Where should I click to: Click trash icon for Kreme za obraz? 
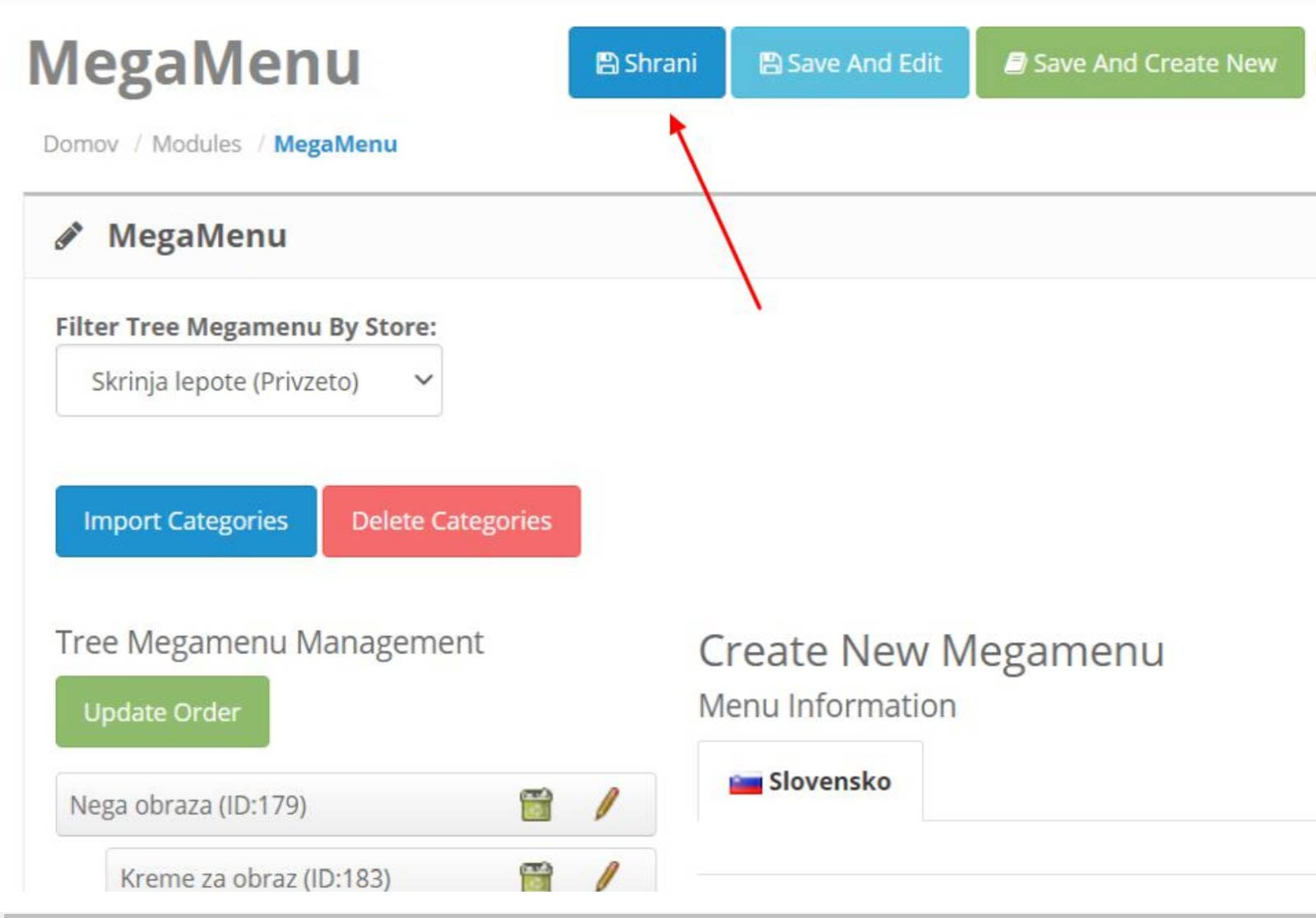point(536,876)
